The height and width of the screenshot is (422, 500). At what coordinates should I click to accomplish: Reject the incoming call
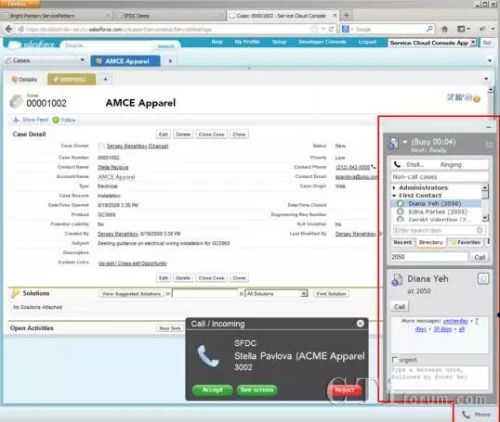345,390
